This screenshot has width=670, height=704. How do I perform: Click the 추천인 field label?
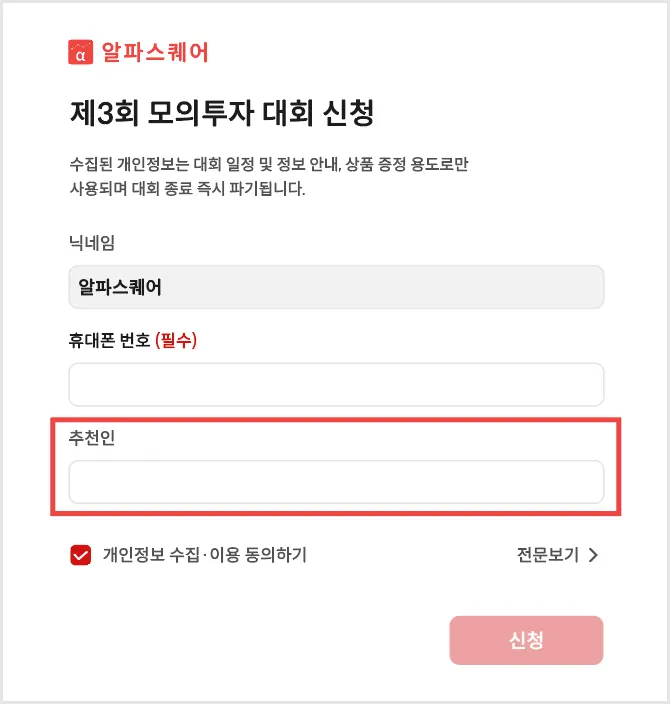point(92,437)
